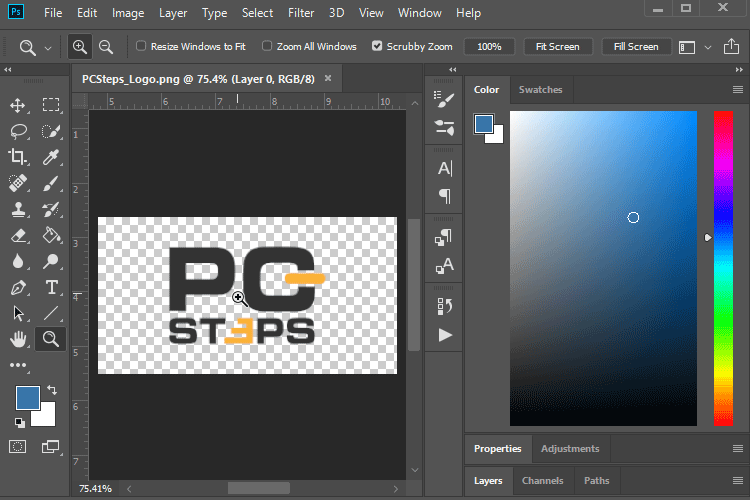Select the Horizontal Type tool

51,287
